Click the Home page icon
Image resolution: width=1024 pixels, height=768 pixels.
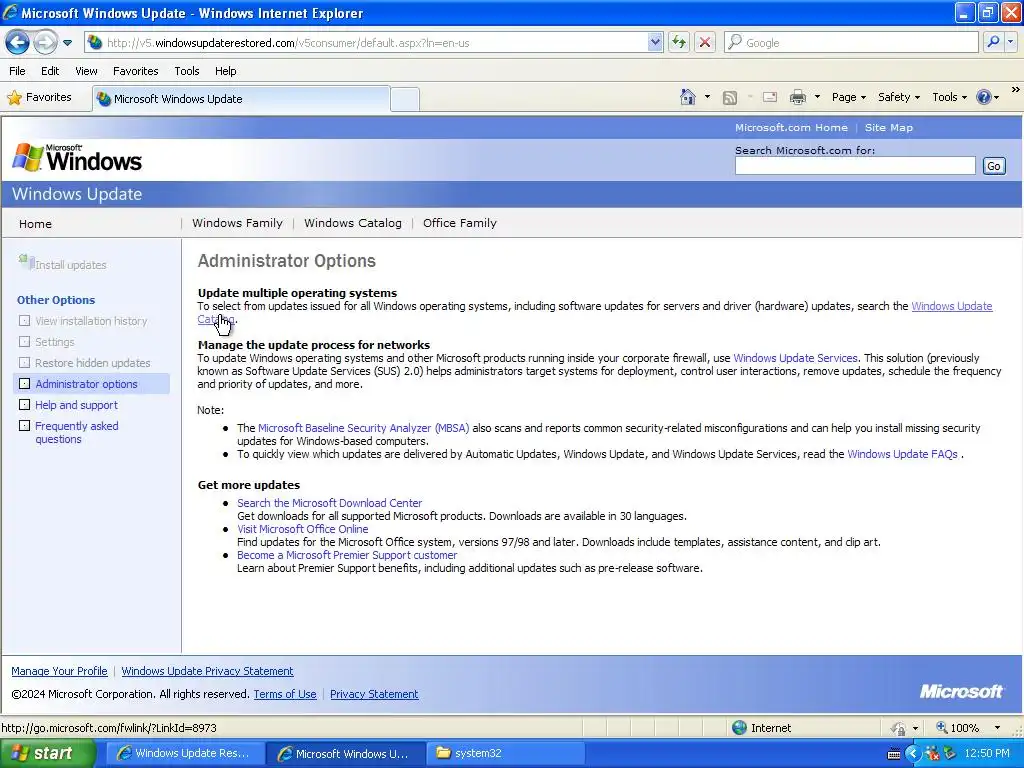[688, 97]
